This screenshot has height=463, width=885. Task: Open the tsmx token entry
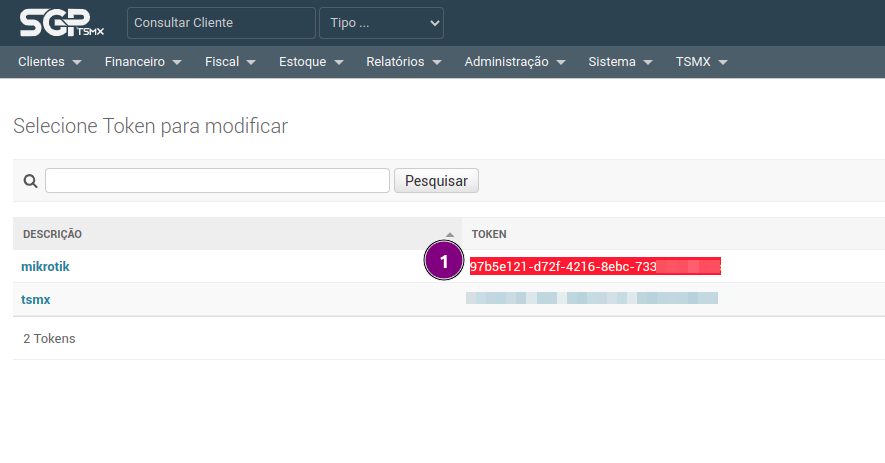pyautogui.click(x=35, y=300)
